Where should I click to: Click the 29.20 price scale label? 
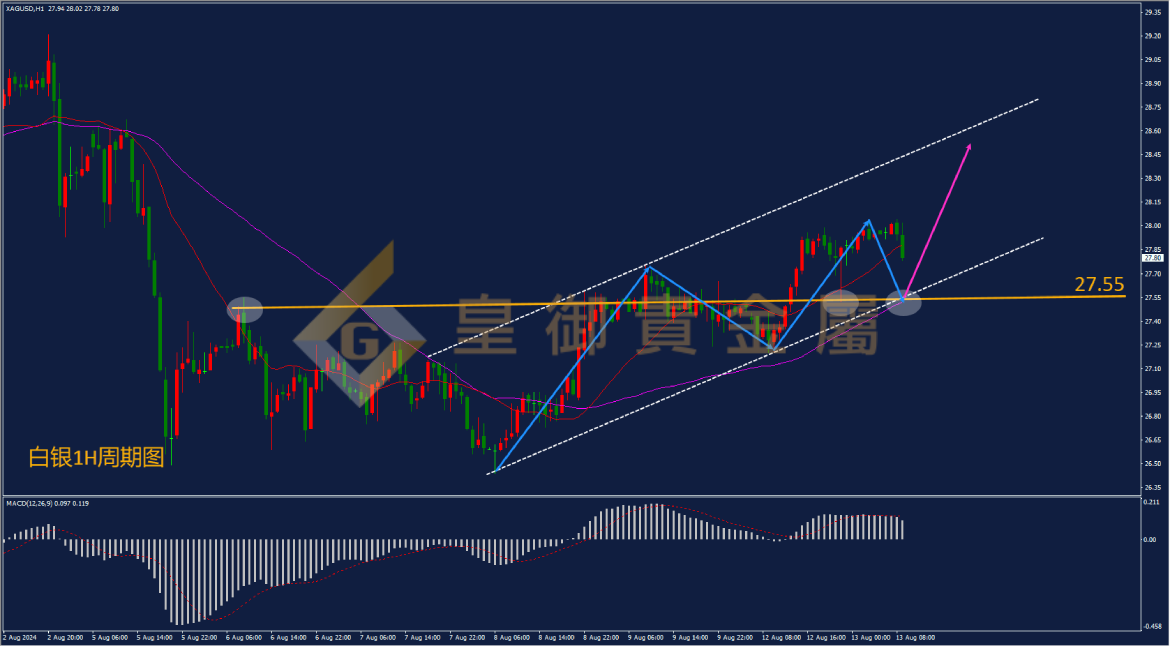(x=1153, y=36)
